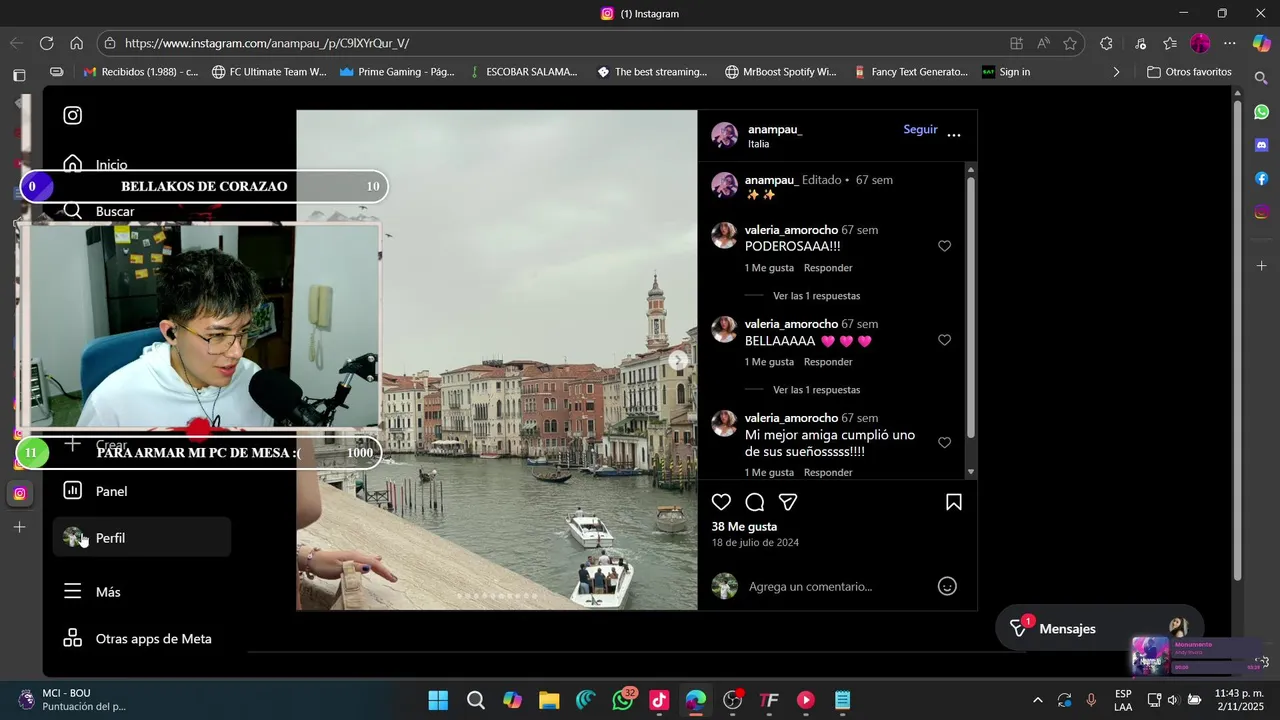Show hidden tray icons chevron
Screen dimensions: 1280x720
pos(1037,700)
